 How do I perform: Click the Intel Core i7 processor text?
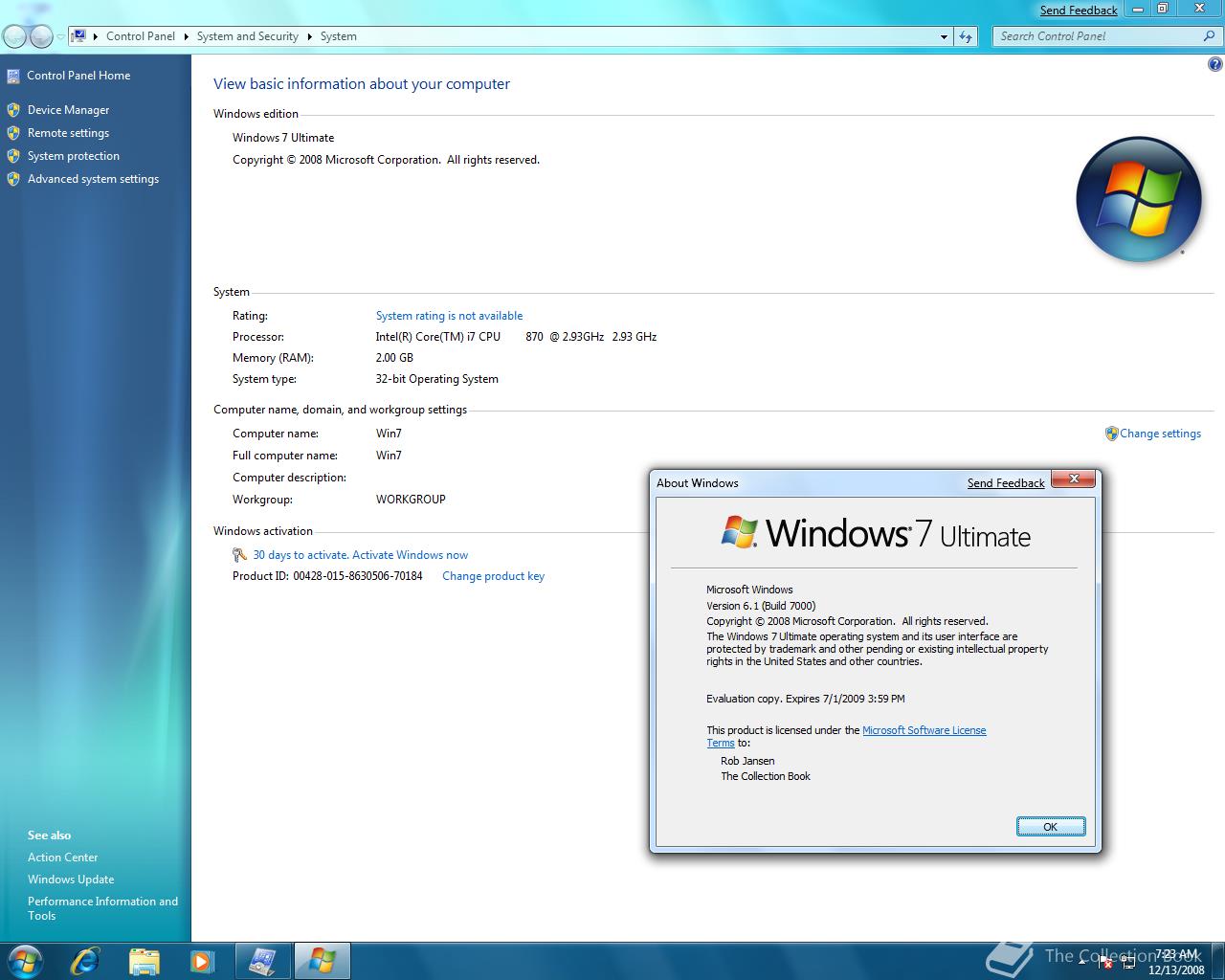click(x=516, y=337)
